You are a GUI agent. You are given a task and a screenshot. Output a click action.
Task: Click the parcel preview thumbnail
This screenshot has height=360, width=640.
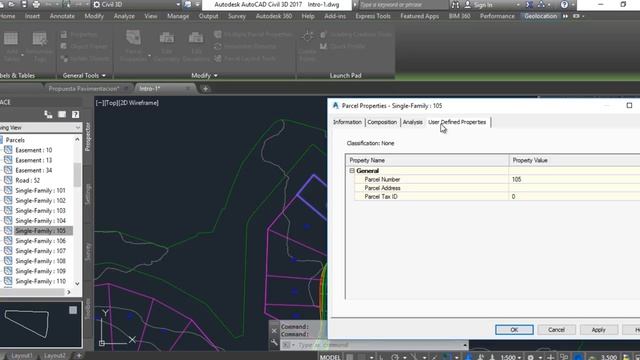27,323
